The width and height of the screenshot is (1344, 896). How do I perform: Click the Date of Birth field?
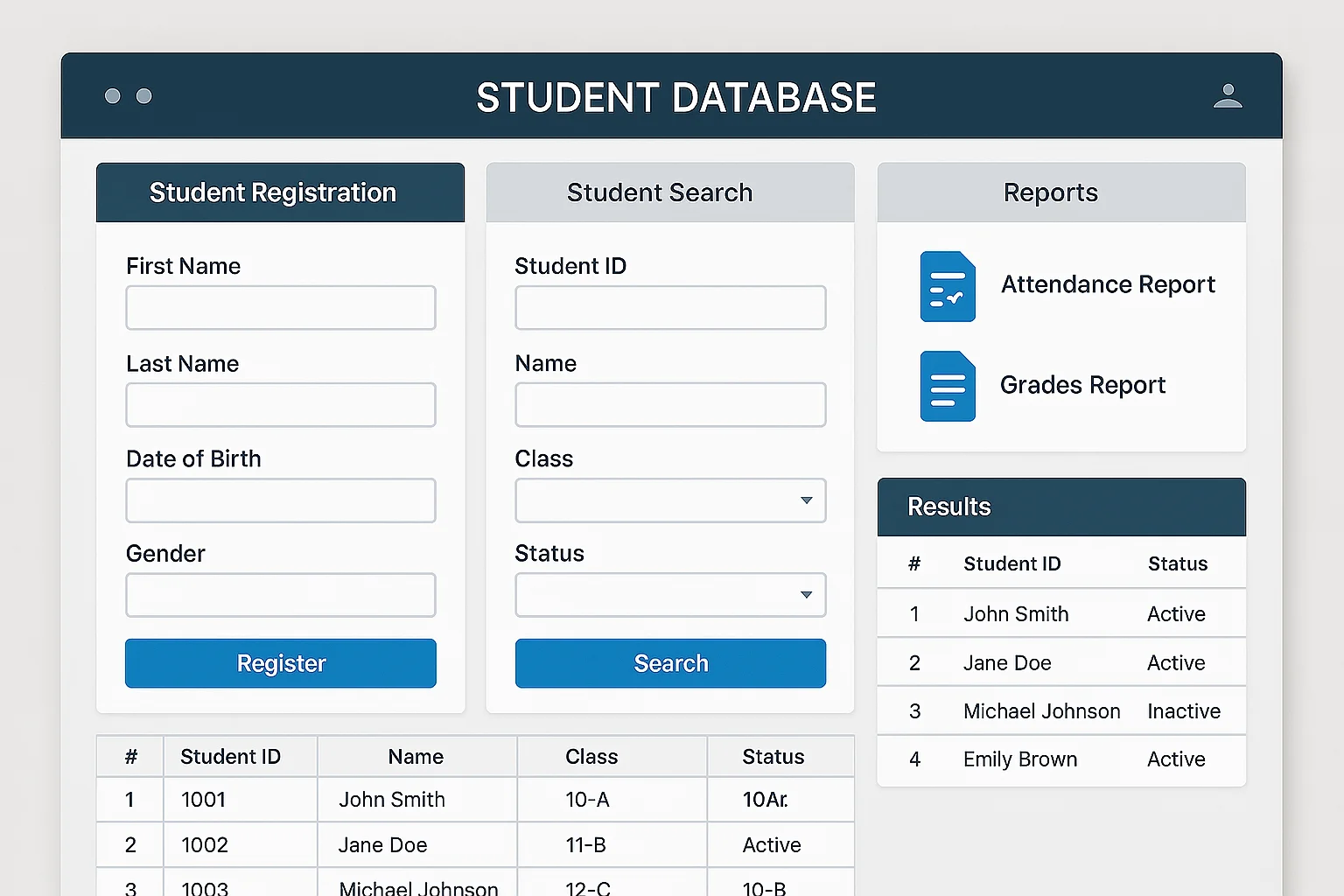(280, 500)
